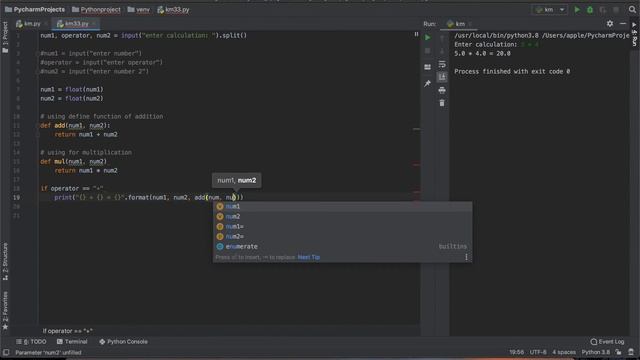Collapse comment block fold marker at #num1
The image size is (640, 360).
pyautogui.click(x=39, y=53)
